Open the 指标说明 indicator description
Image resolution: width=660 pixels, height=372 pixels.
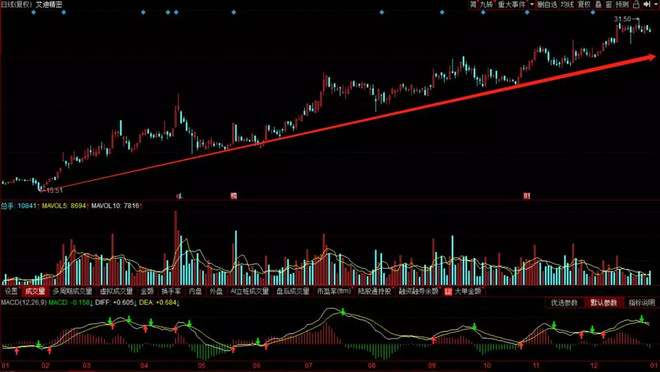point(642,302)
